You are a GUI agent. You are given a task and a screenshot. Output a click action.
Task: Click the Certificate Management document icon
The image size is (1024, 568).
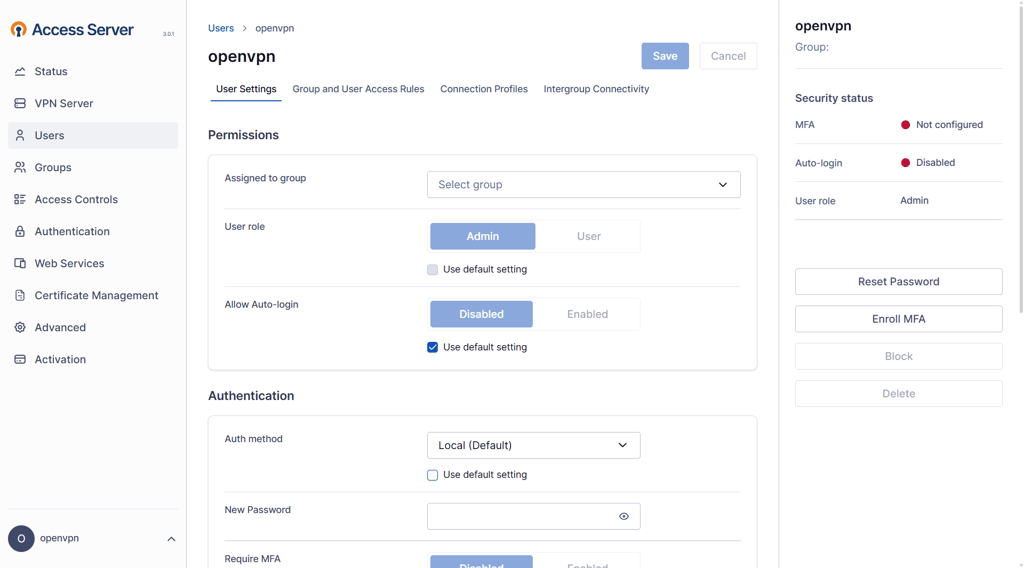click(20, 295)
